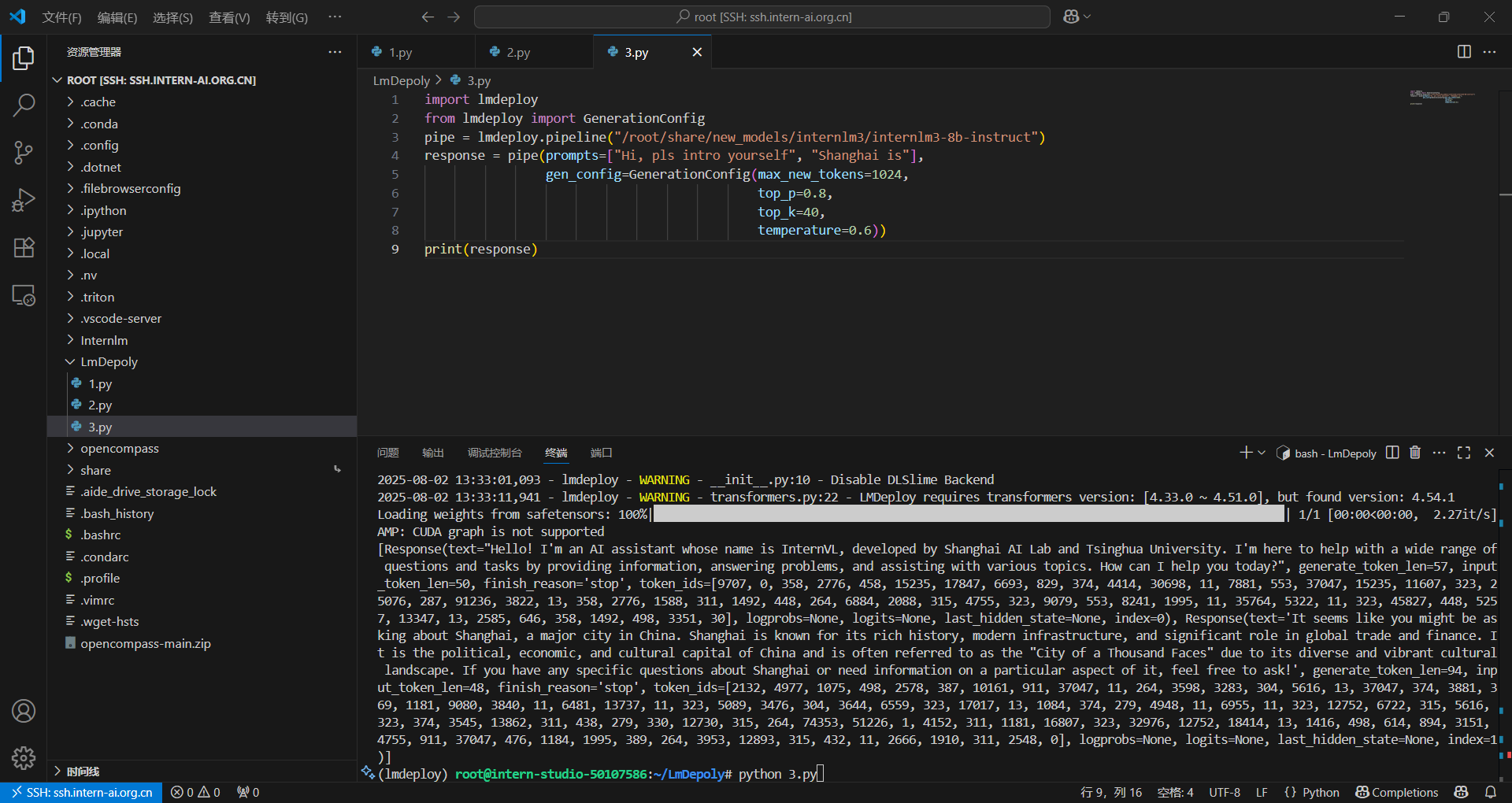The width and height of the screenshot is (1512, 803).
Task: Open the Search view in activity bar
Action: [24, 105]
